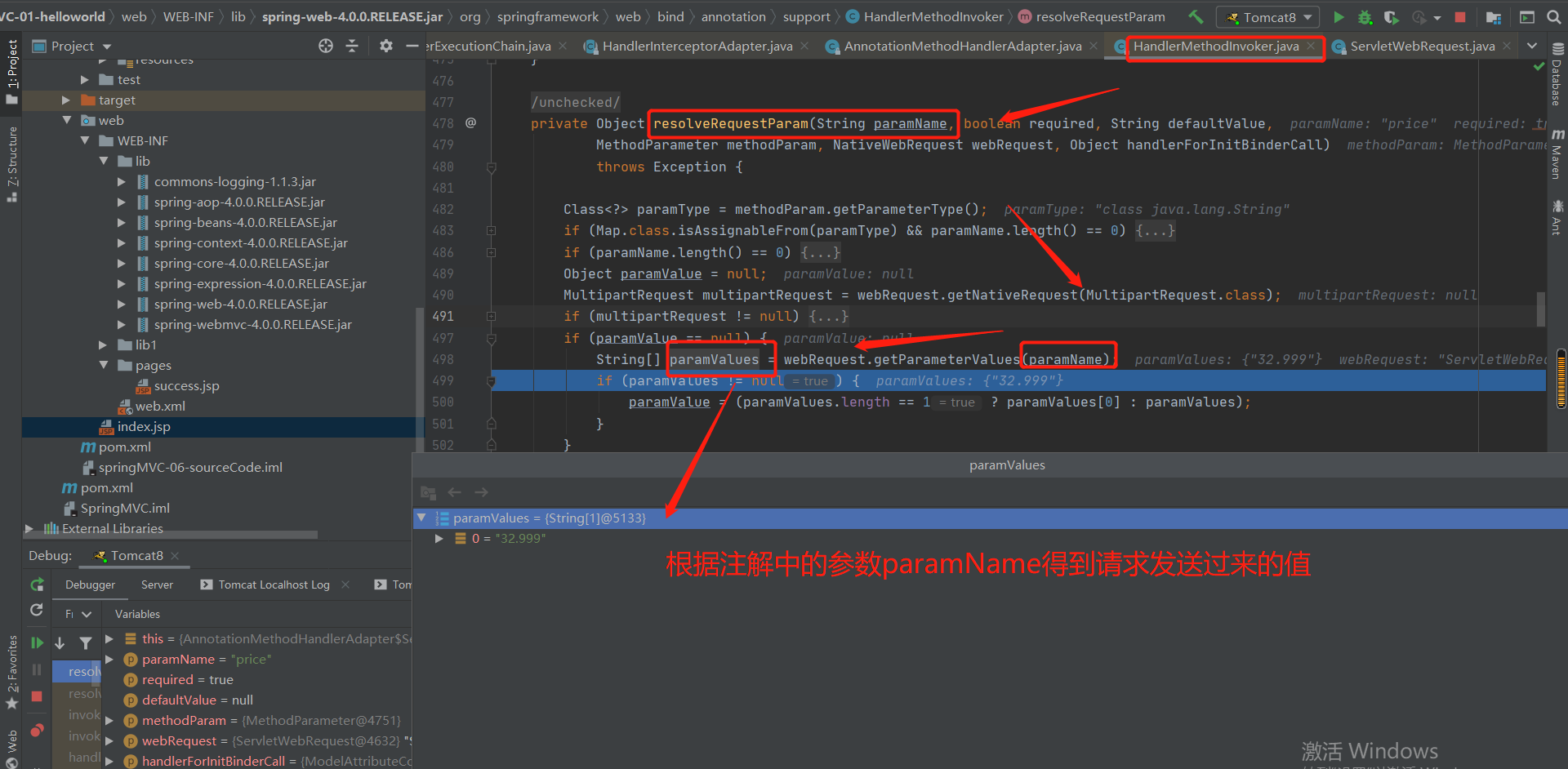Viewport: 1568px width, 769px height.
Task: Collapse all in Project panel
Action: pos(352,46)
